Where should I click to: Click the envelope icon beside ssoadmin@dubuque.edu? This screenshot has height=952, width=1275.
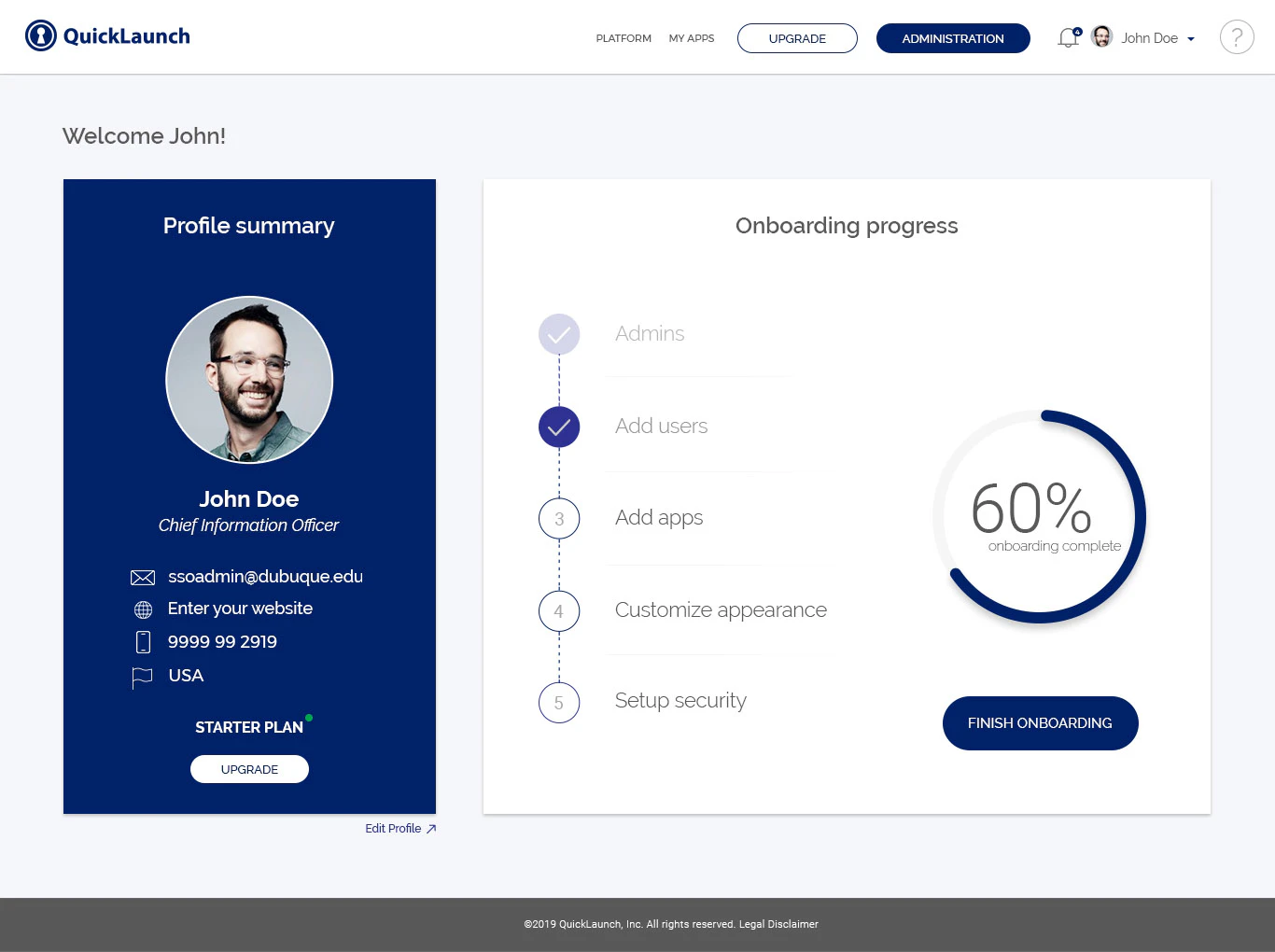(142, 577)
